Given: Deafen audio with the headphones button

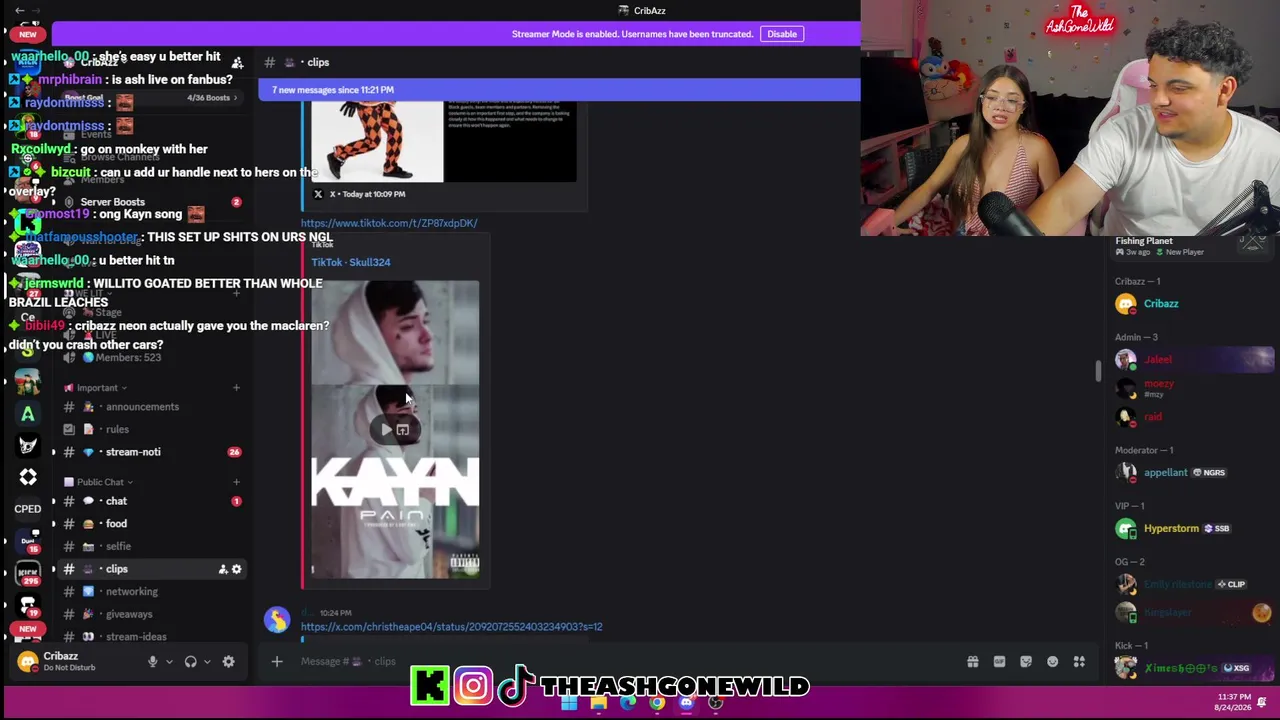Looking at the screenshot, I should click(x=190, y=661).
